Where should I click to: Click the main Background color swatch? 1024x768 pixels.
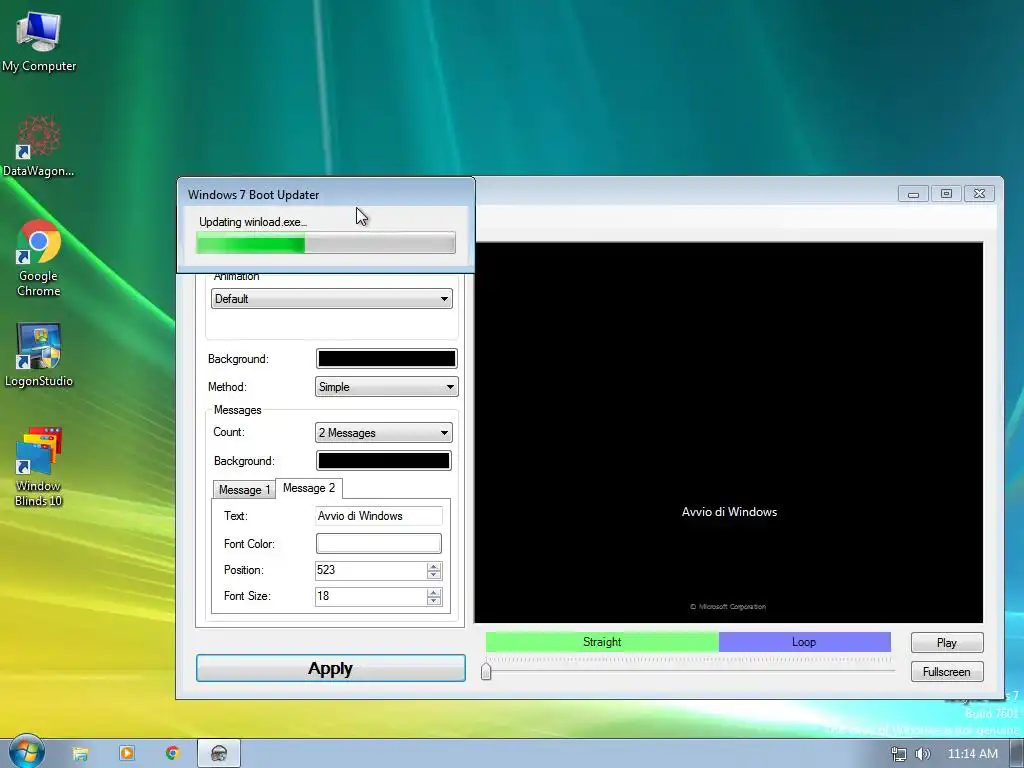tap(387, 359)
